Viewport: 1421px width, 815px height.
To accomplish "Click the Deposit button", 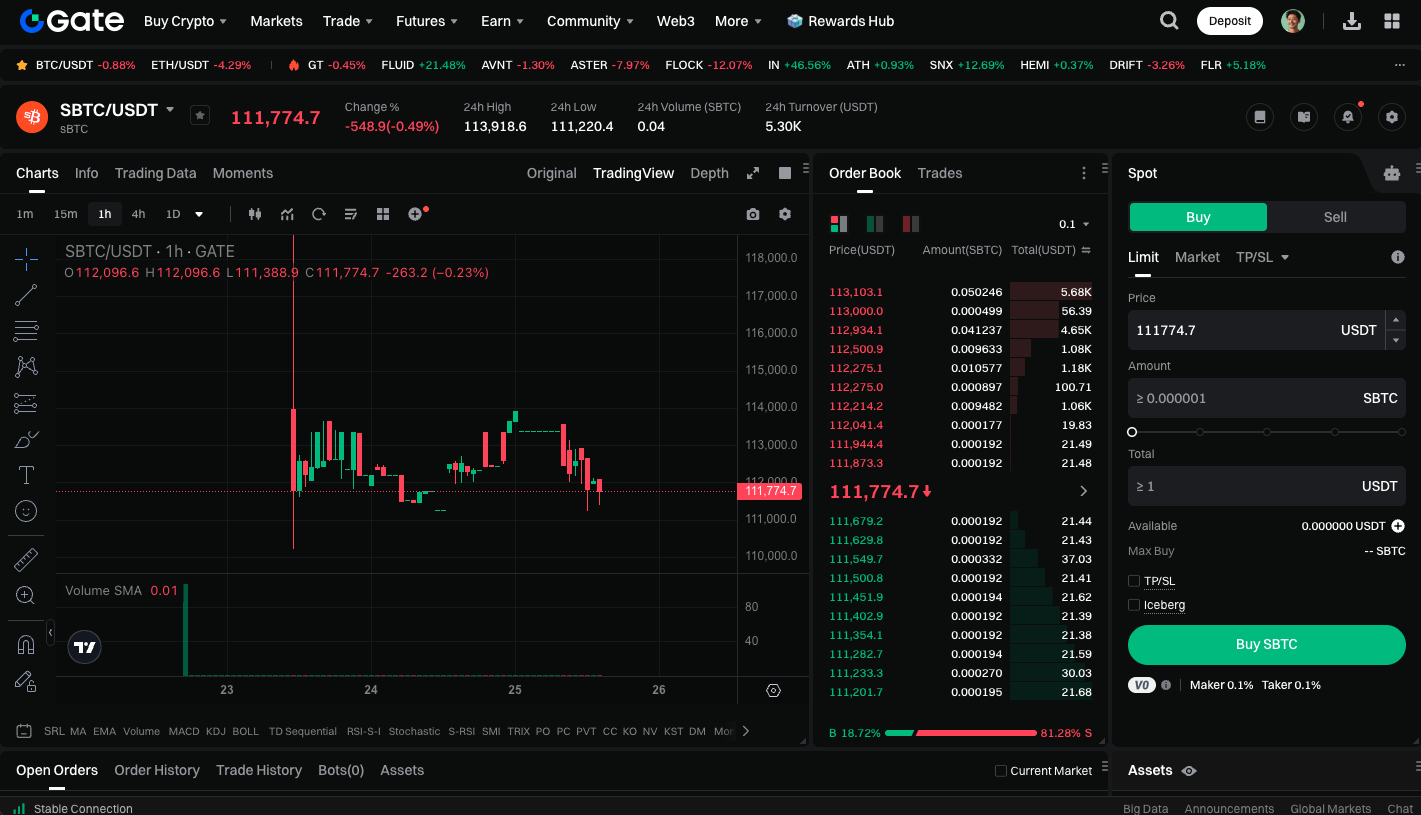I will coord(1230,21).
